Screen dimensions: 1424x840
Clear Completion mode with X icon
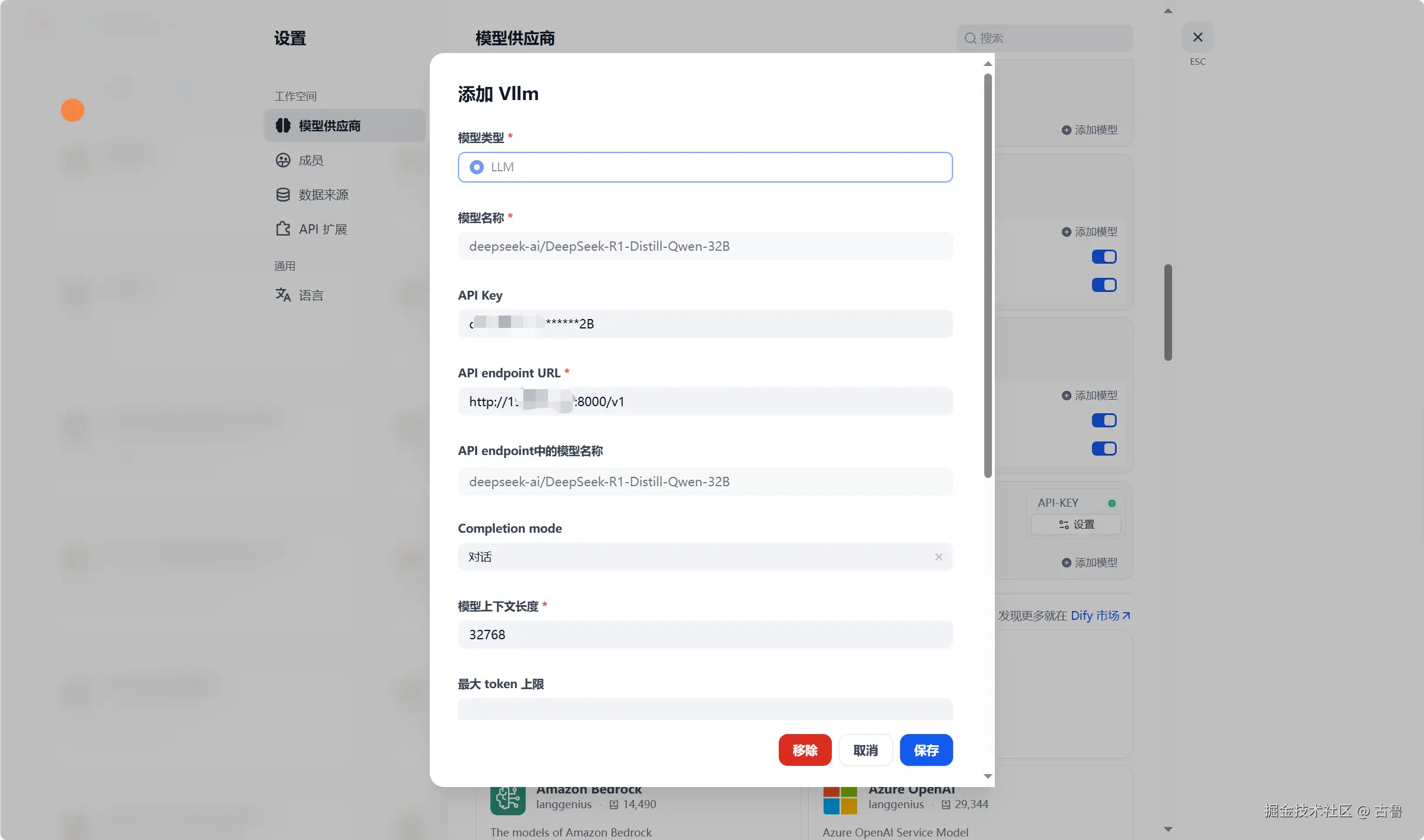click(x=939, y=557)
